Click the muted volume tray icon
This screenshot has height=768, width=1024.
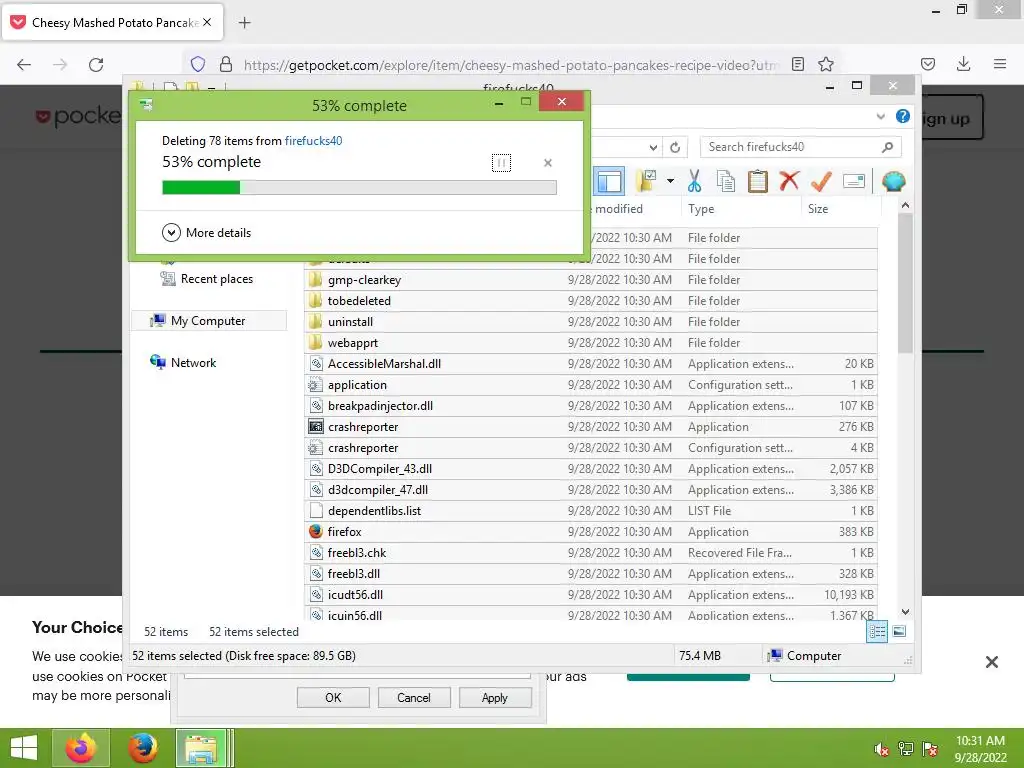click(x=881, y=749)
